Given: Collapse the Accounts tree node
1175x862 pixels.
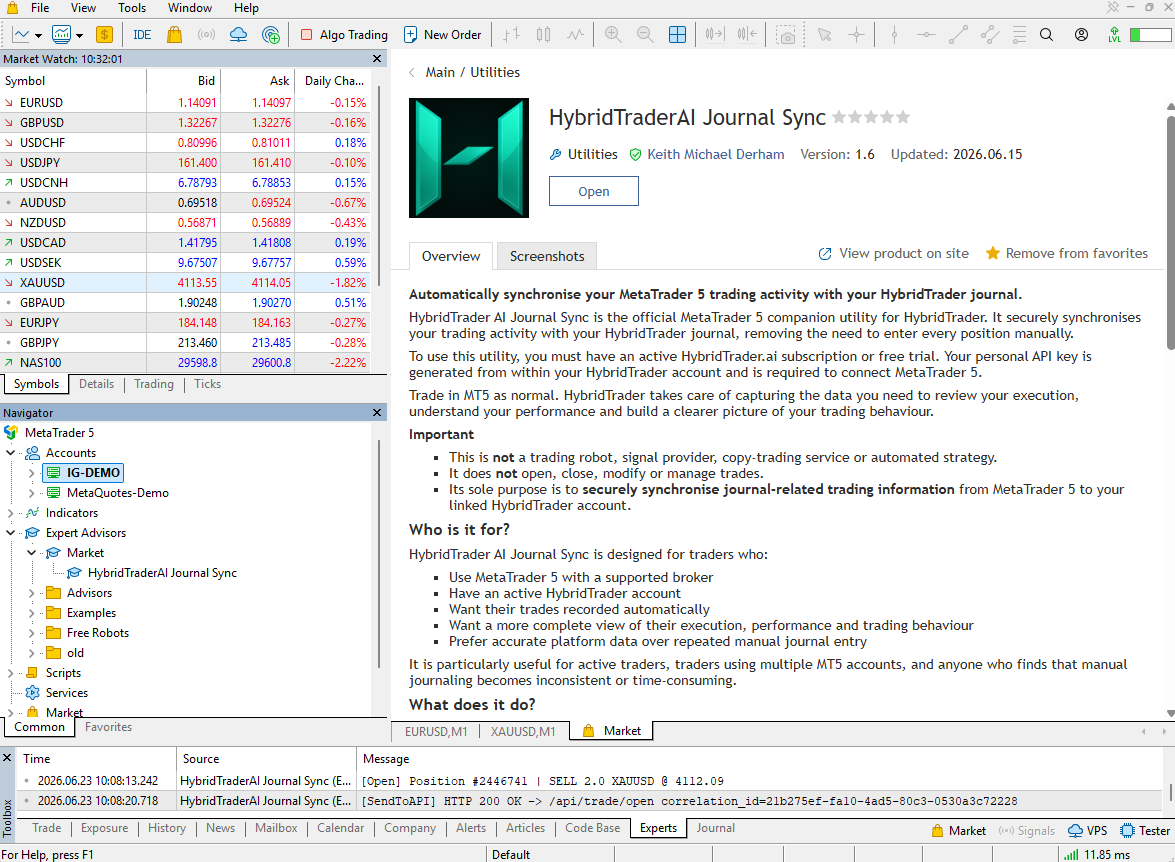Looking at the screenshot, I should tap(10, 452).
